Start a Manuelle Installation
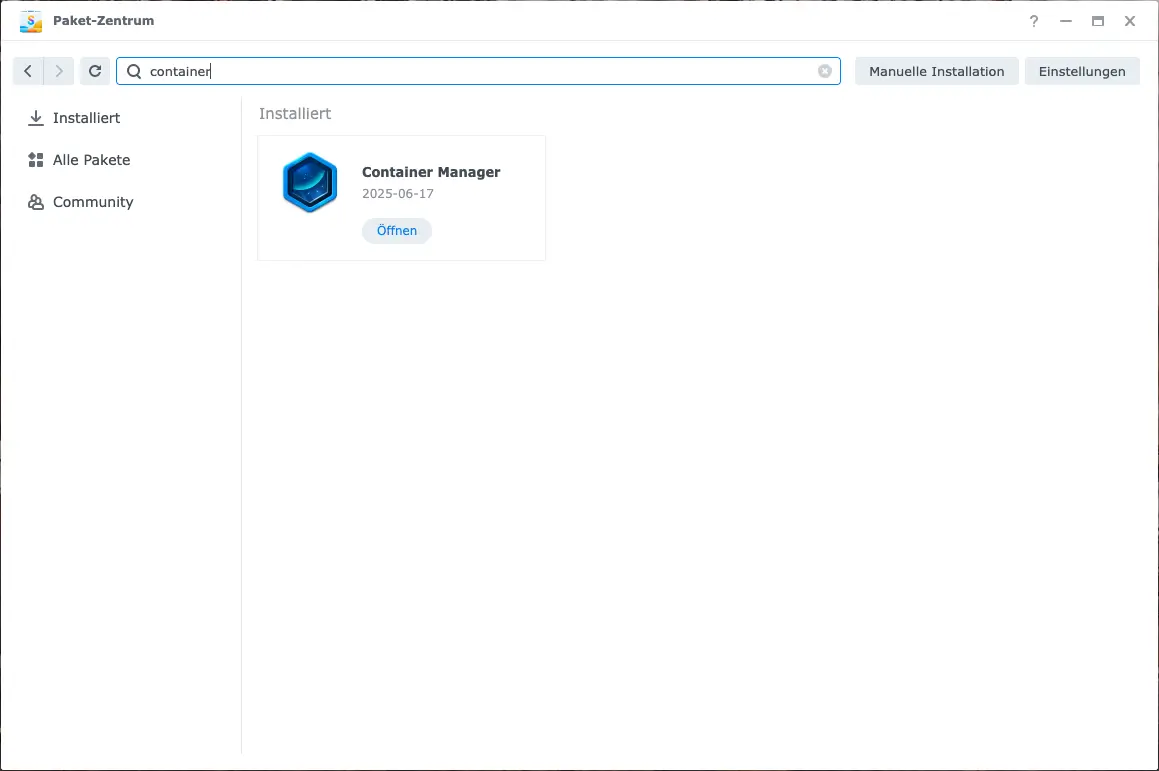This screenshot has width=1159, height=771. tap(936, 71)
